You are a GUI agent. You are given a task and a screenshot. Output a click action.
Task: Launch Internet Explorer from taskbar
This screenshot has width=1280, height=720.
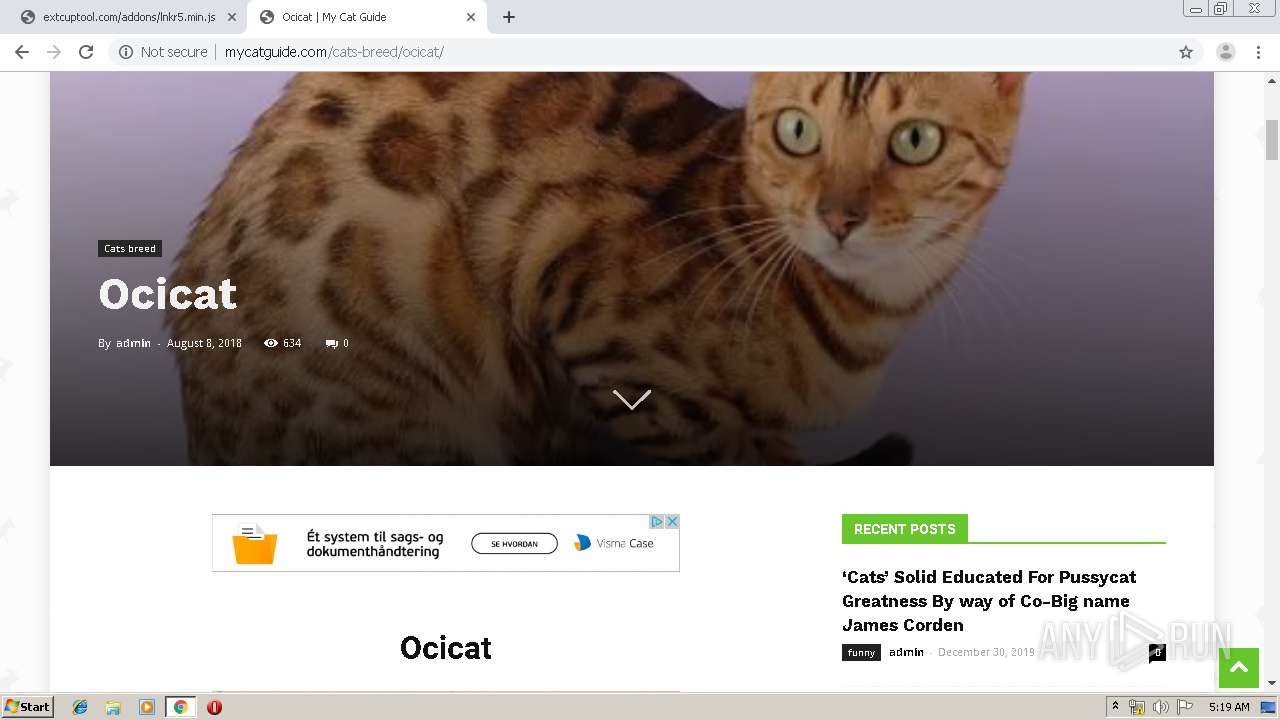[x=80, y=707]
